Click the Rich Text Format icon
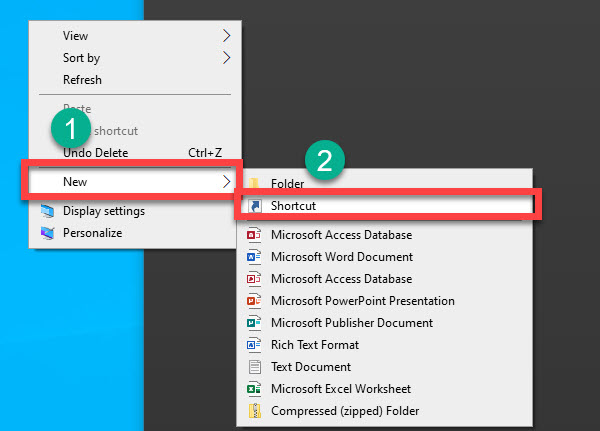This screenshot has height=431, width=600. point(254,344)
